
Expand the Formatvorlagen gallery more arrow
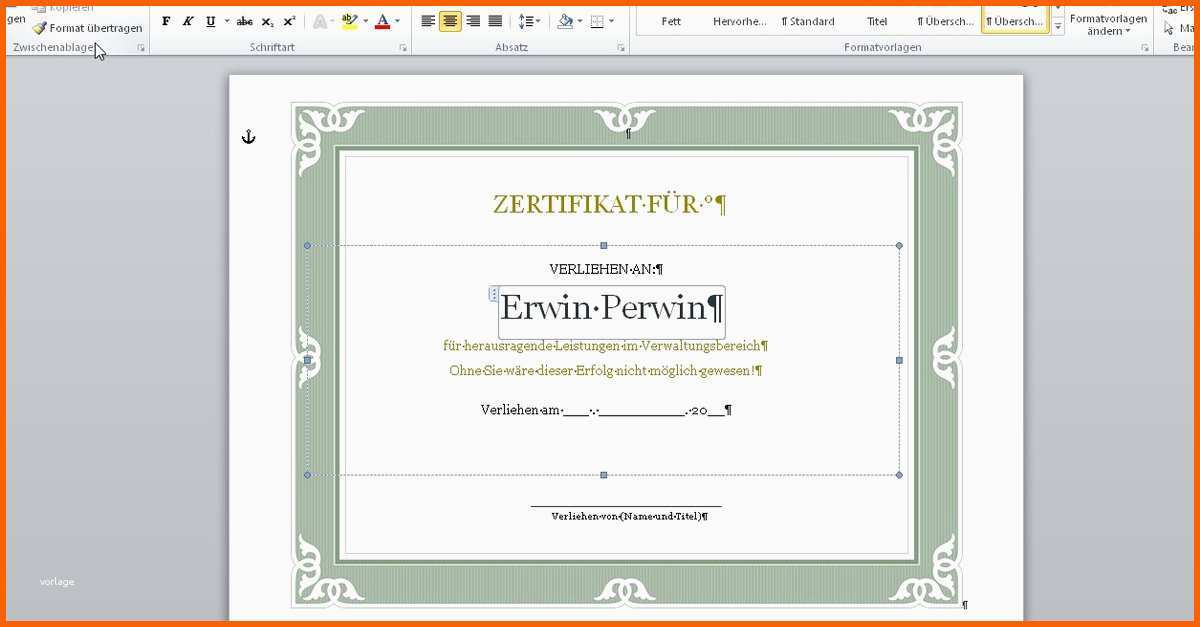click(x=1058, y=27)
